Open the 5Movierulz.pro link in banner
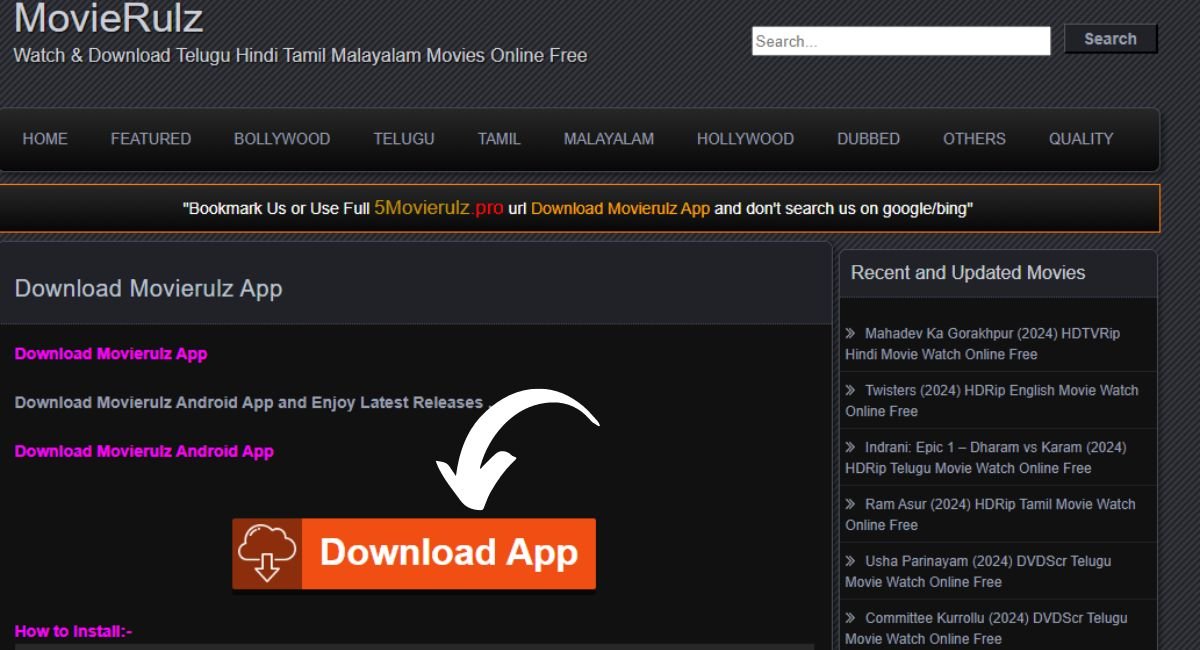Viewport: 1200px width, 650px height. [438, 208]
